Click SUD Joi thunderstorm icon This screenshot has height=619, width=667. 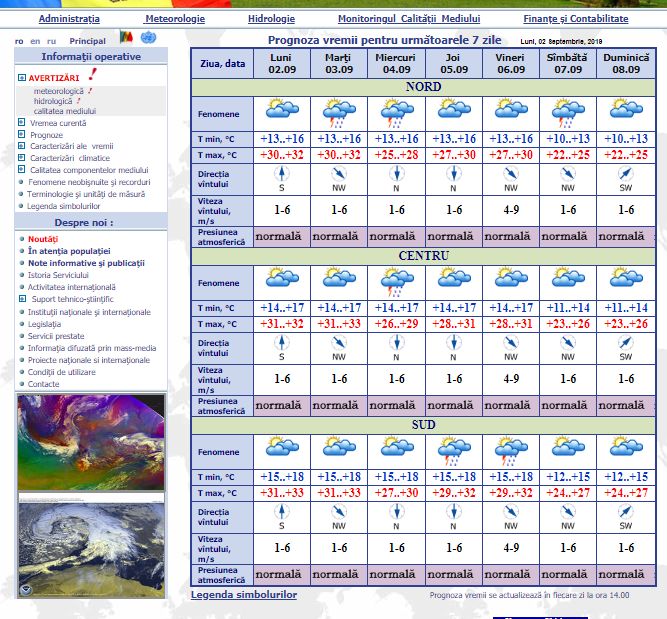tap(454, 451)
